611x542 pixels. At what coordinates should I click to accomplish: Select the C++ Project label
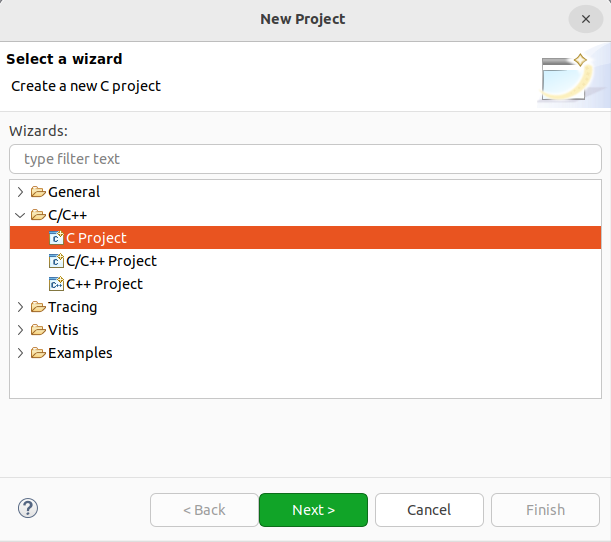(x=104, y=284)
